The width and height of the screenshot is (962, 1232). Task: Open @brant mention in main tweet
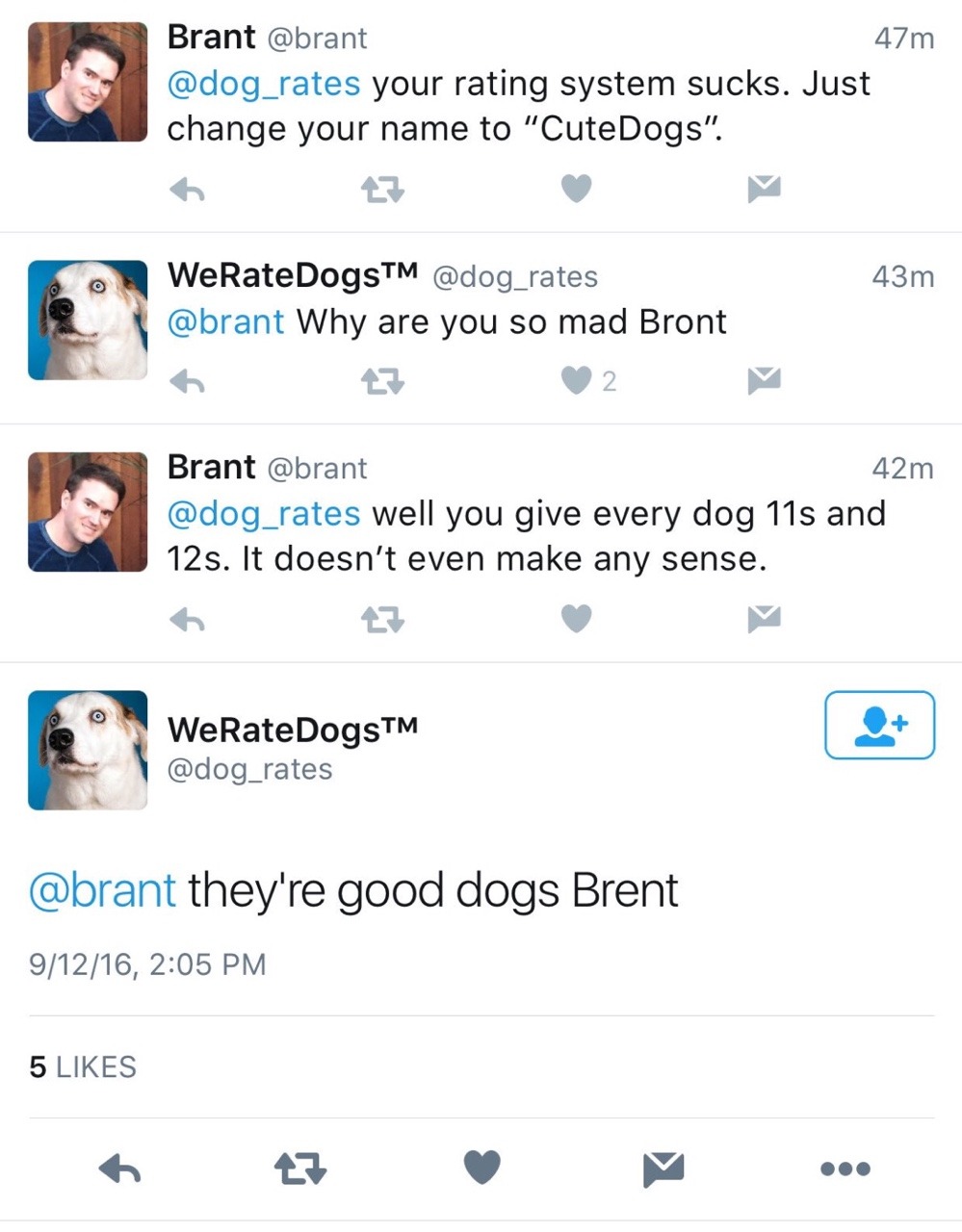point(102,890)
